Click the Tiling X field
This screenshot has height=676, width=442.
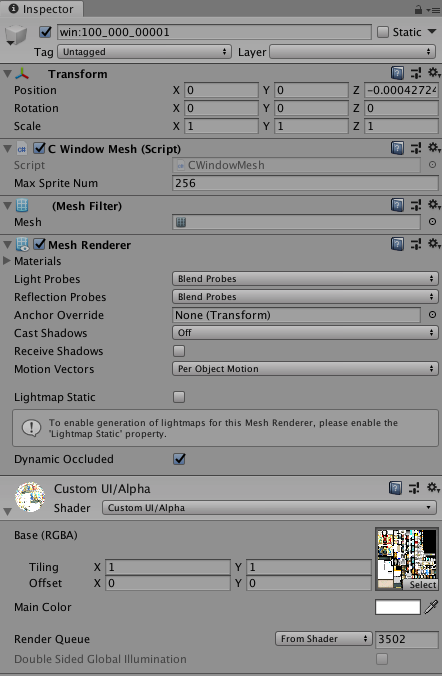coord(168,567)
